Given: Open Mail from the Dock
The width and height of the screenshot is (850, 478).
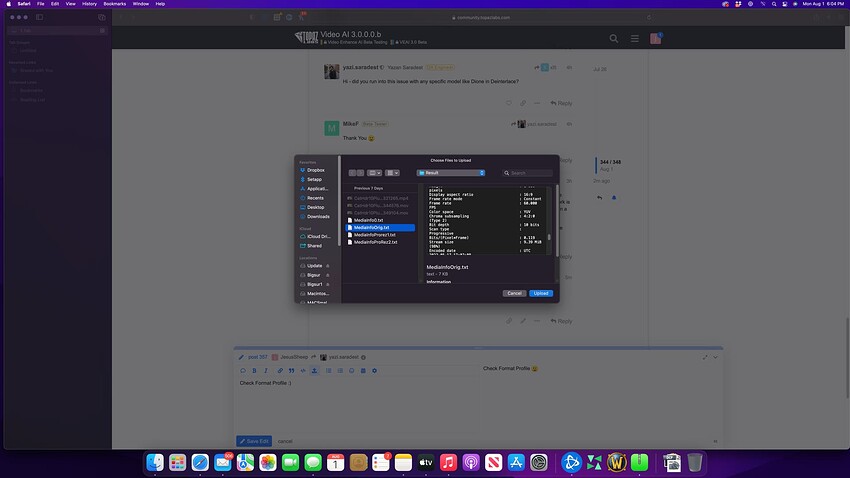Looking at the screenshot, I should click(223, 462).
